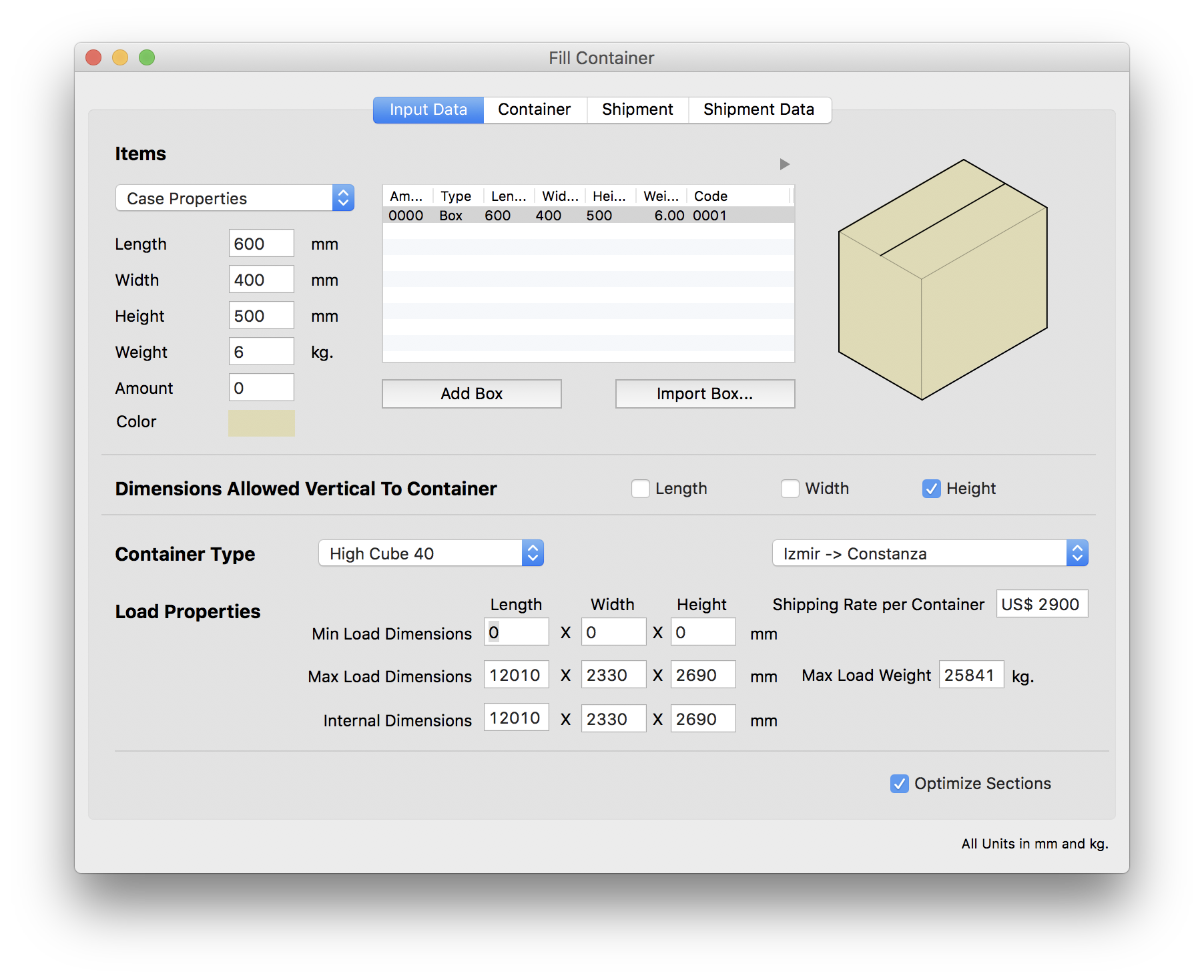
Task: Click the Code column header
Action: point(739,196)
